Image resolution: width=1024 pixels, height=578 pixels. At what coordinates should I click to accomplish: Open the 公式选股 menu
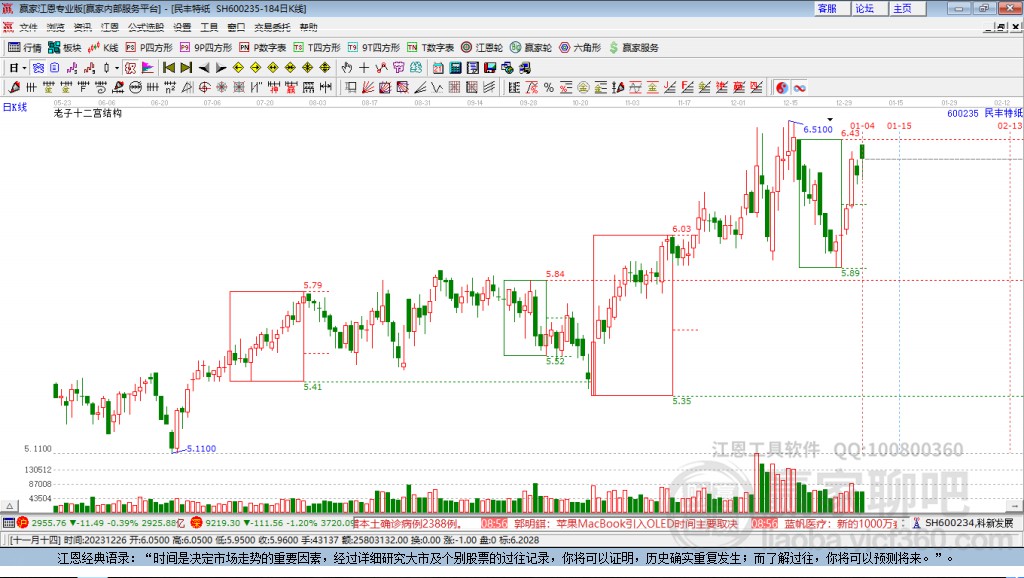pos(146,27)
